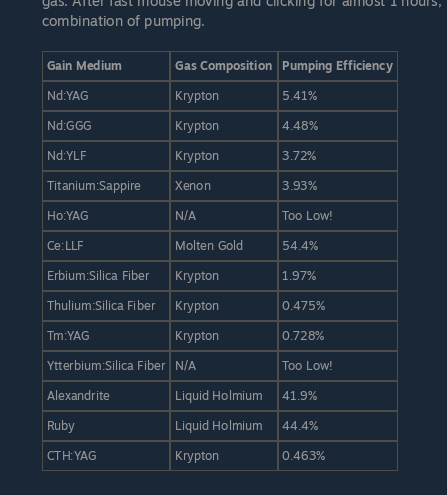Click the Pumping Efficiency column header

(338, 66)
